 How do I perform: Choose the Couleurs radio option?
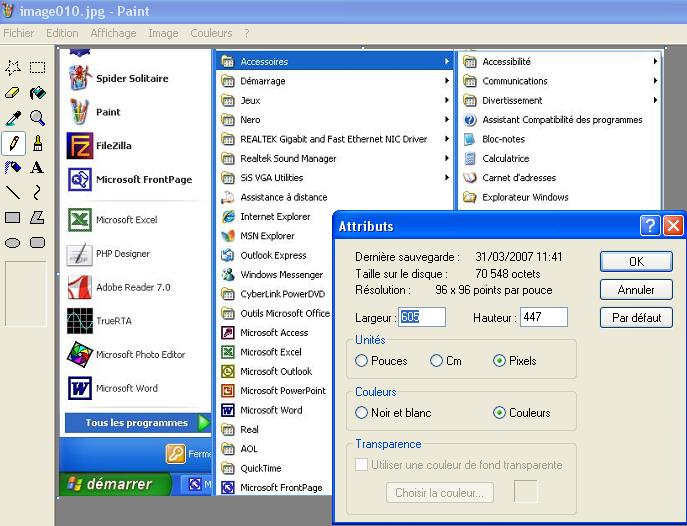coord(499,413)
